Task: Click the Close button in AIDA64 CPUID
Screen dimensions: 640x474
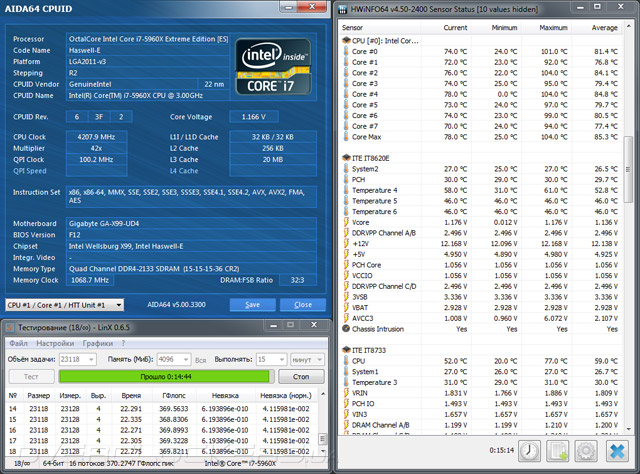Action: click(303, 305)
